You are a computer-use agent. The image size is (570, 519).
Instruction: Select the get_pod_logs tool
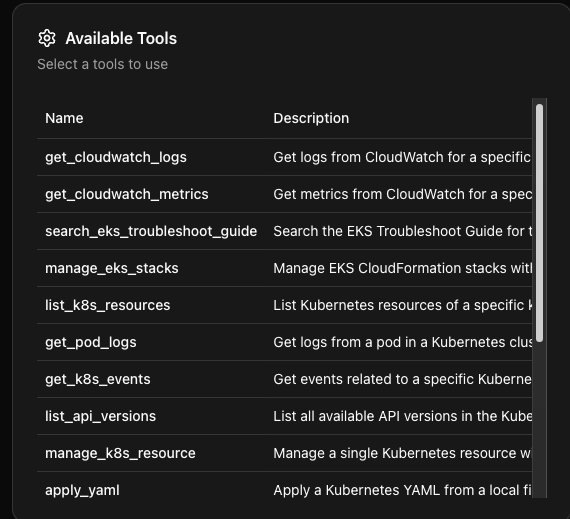click(91, 342)
